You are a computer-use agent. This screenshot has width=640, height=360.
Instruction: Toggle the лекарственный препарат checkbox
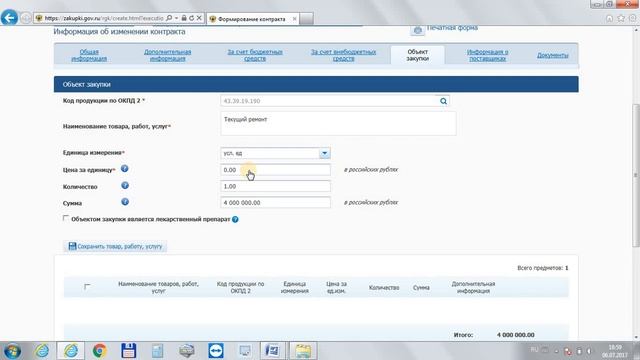(66, 218)
